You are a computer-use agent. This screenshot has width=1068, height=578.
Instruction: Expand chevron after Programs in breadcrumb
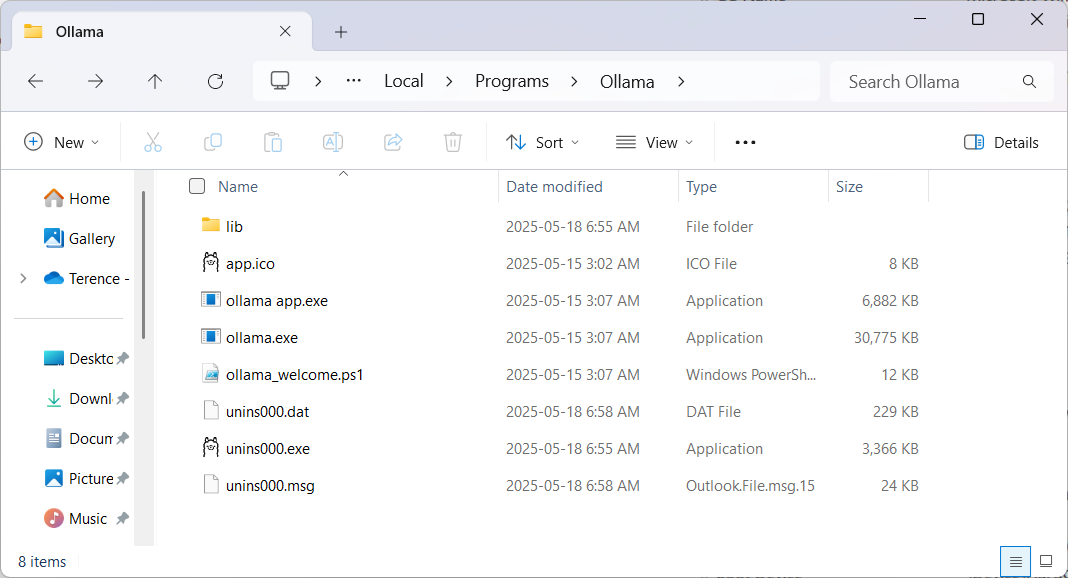click(x=574, y=82)
